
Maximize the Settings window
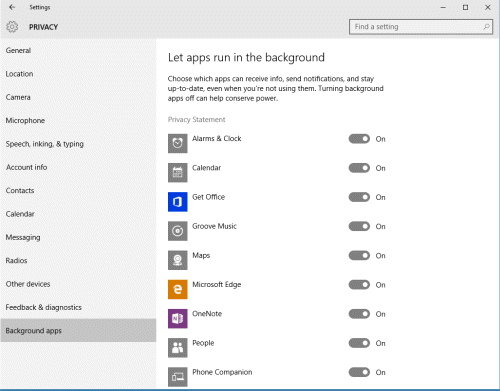pos(465,7)
